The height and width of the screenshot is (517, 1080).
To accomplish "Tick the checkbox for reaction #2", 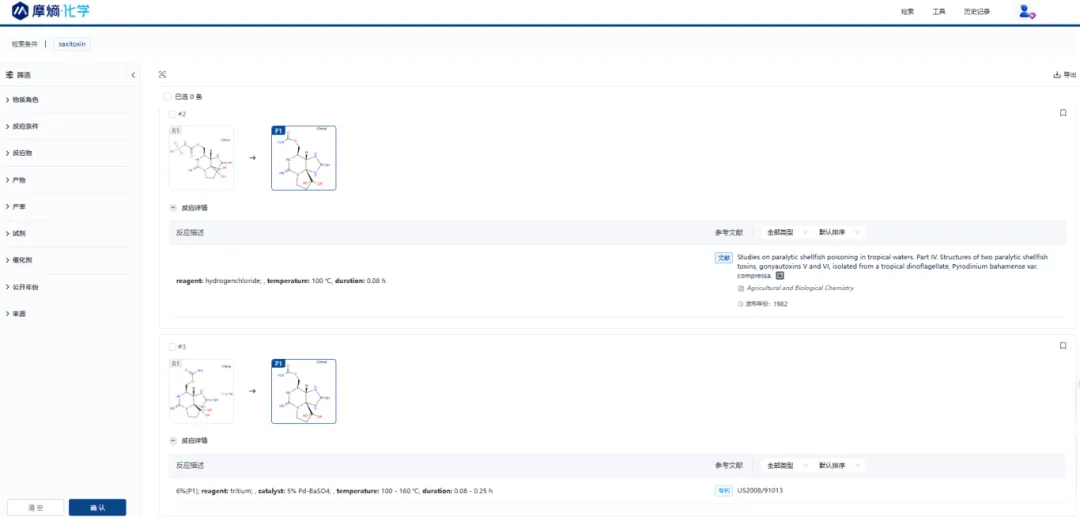I will [x=172, y=114].
